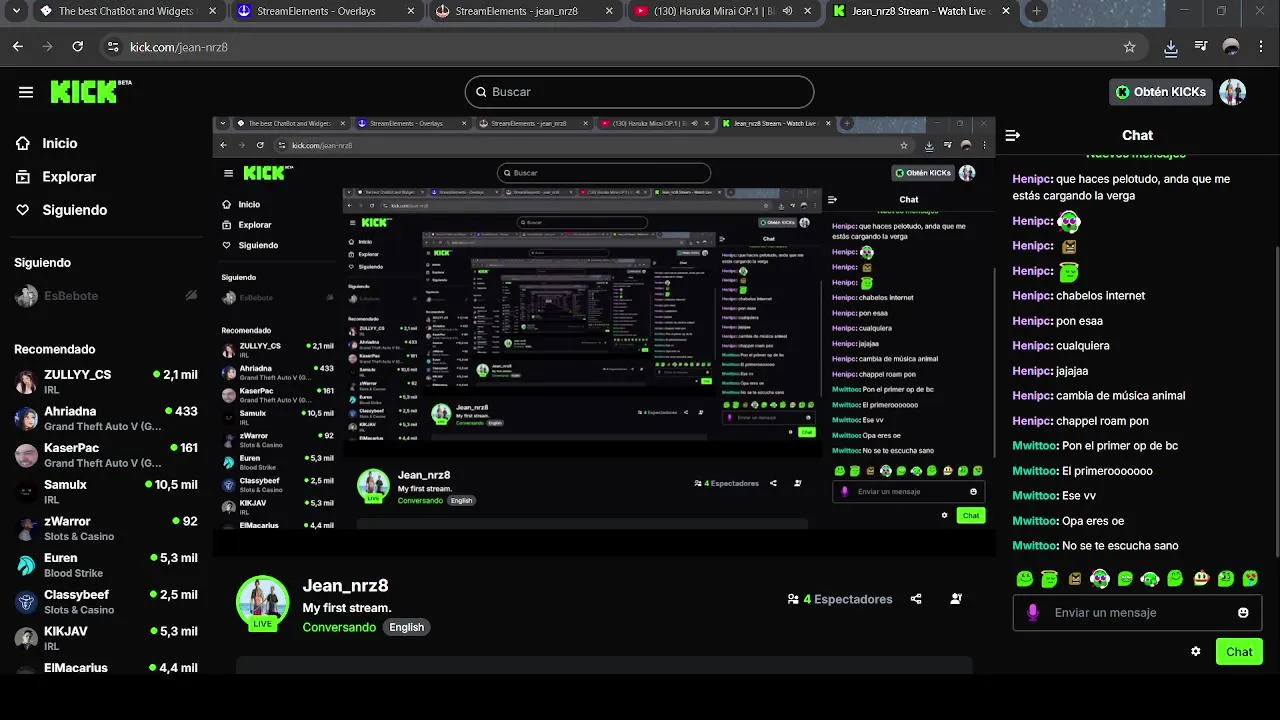Click the Explorar browse icon
This screenshot has width=1280, height=720.
(23, 177)
